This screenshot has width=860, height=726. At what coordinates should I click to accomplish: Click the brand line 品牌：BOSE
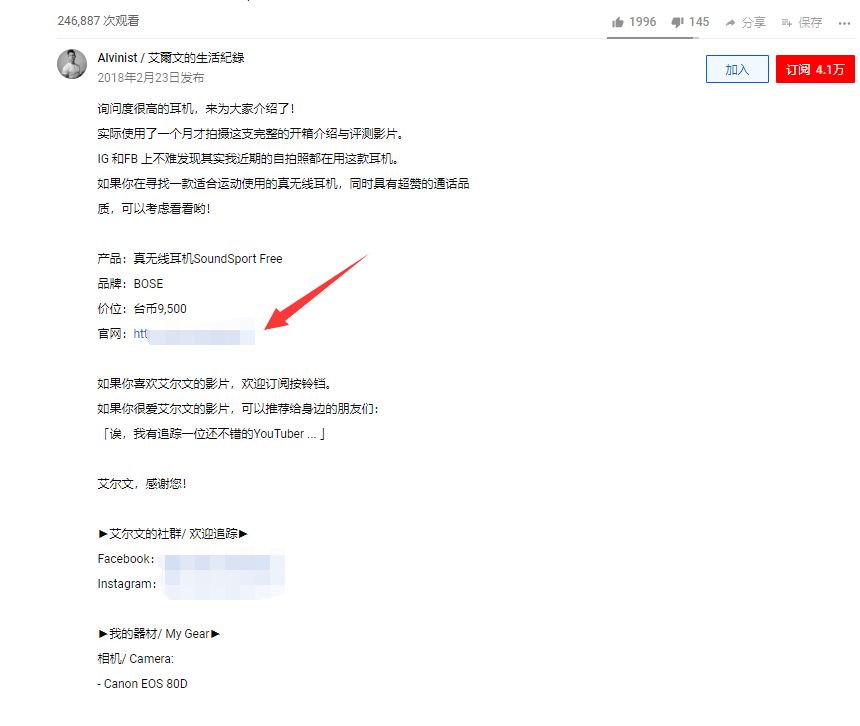[x=131, y=284]
